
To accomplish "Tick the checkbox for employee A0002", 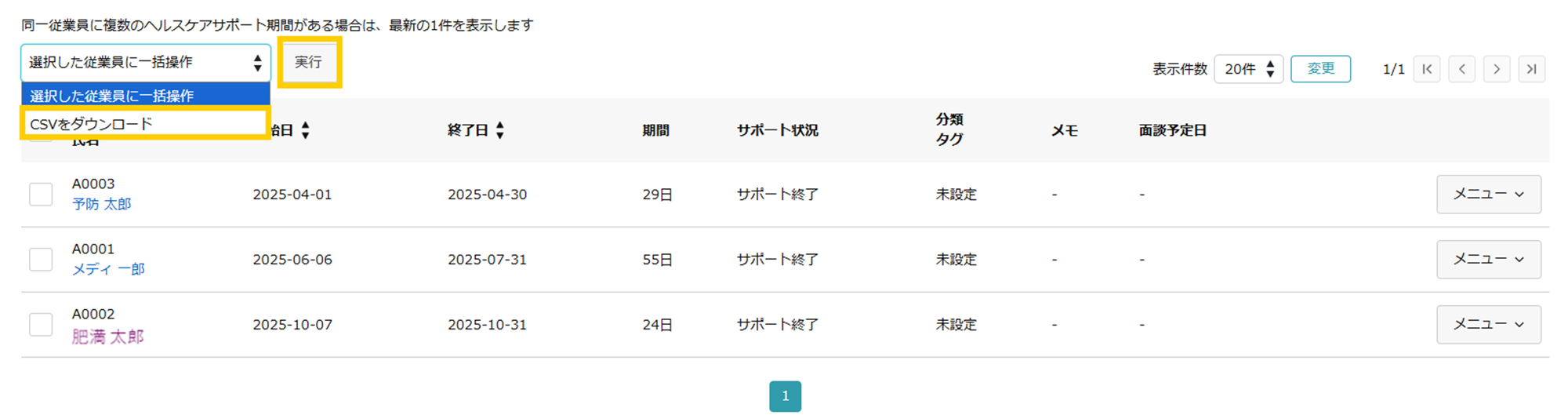I will [x=41, y=324].
